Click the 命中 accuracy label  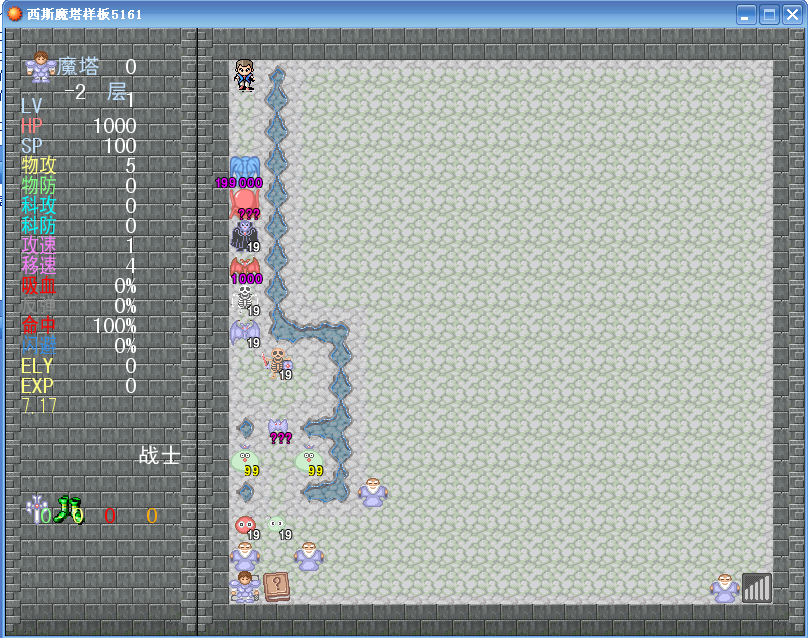point(39,325)
